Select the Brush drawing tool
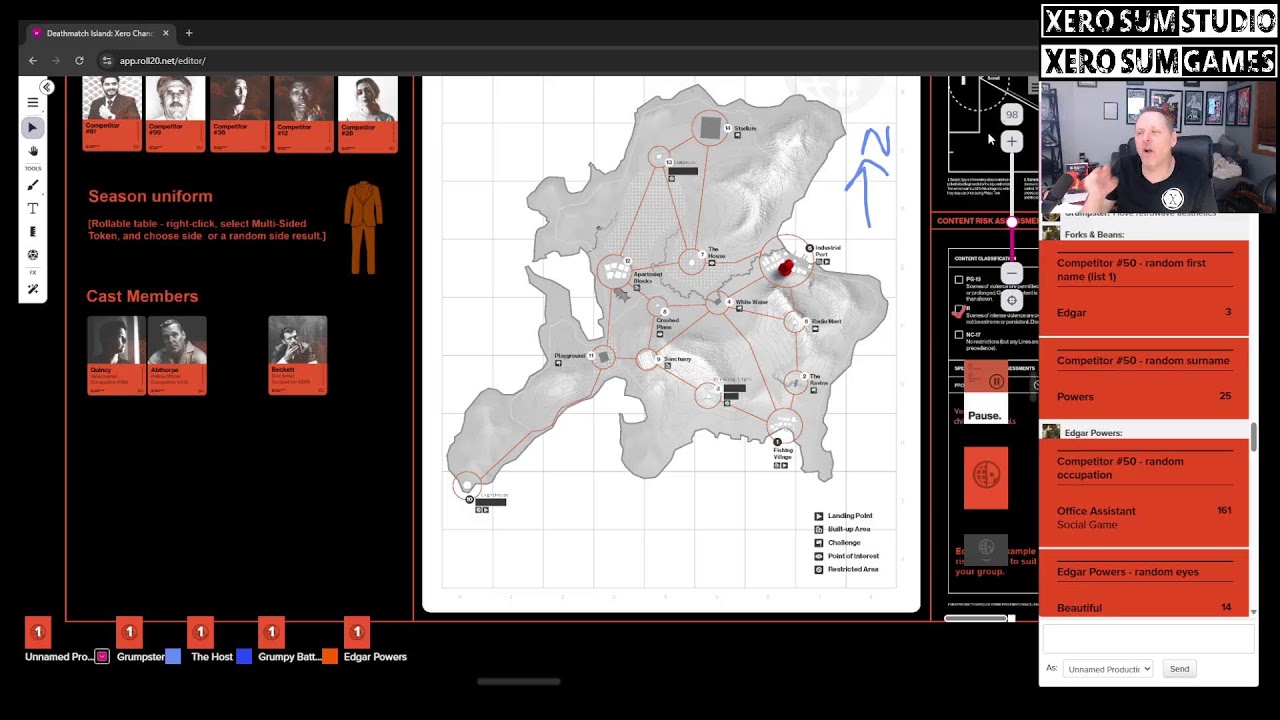 [33, 185]
